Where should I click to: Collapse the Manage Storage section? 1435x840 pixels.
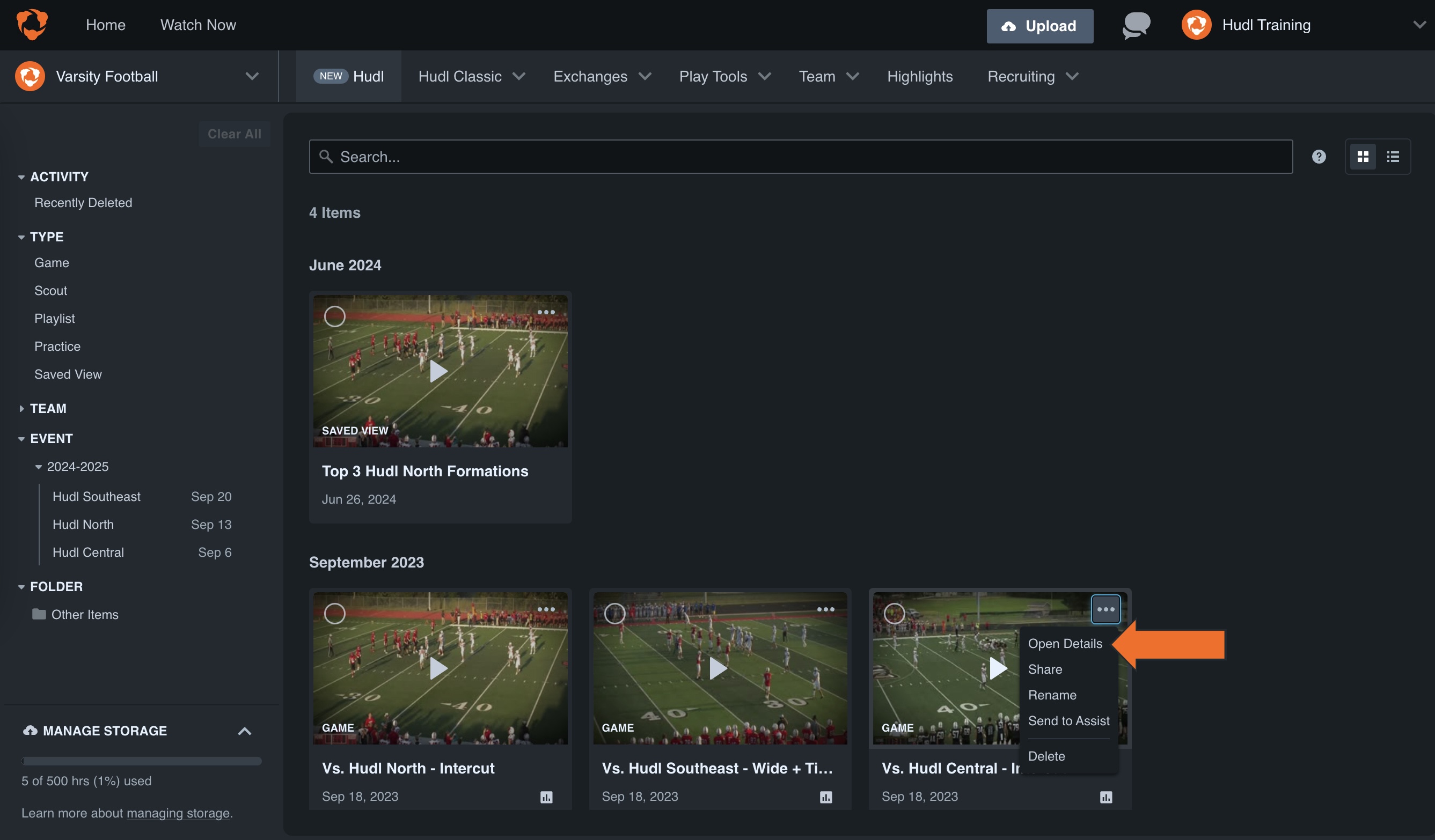coord(245,731)
